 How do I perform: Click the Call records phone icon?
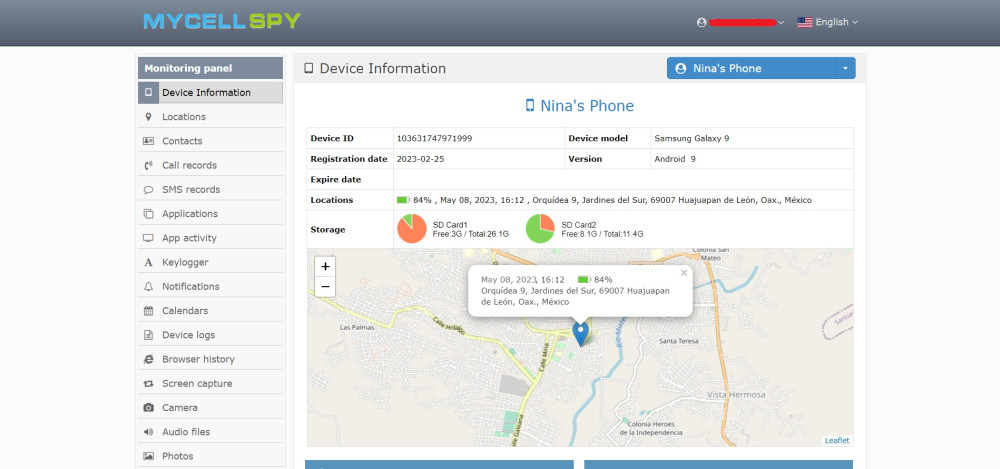point(149,165)
